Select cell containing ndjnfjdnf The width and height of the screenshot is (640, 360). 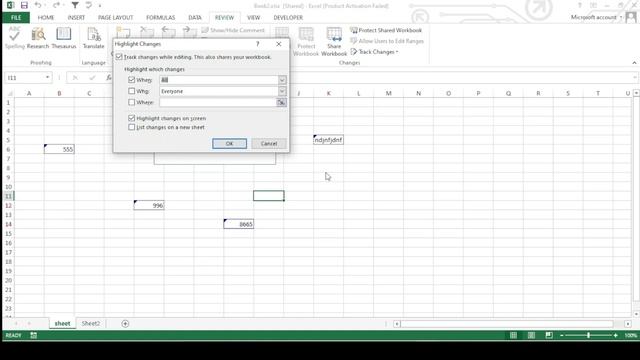click(x=329, y=140)
